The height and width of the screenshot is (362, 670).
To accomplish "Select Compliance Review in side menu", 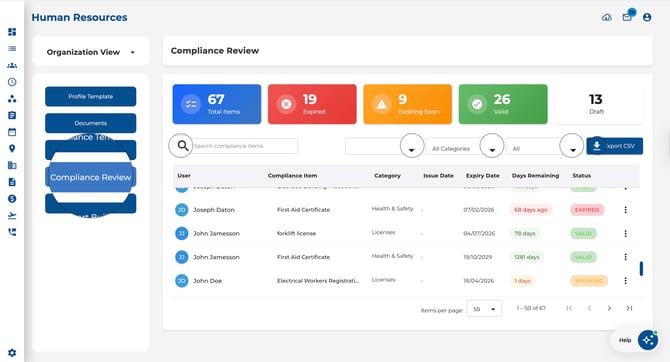I will [x=91, y=177].
